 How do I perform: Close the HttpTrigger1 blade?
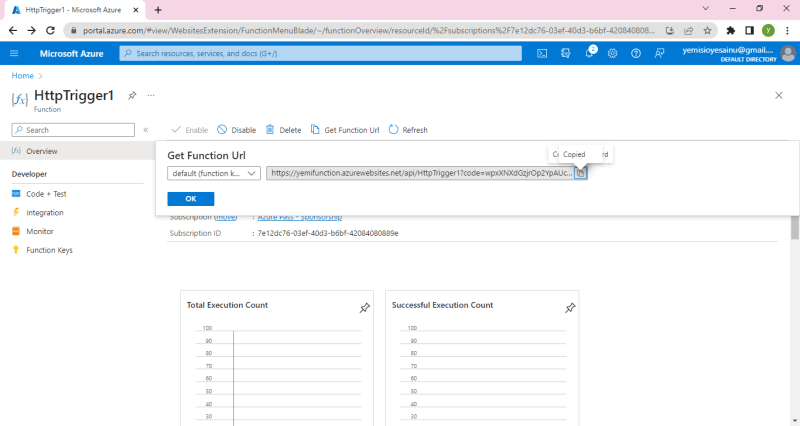779,95
